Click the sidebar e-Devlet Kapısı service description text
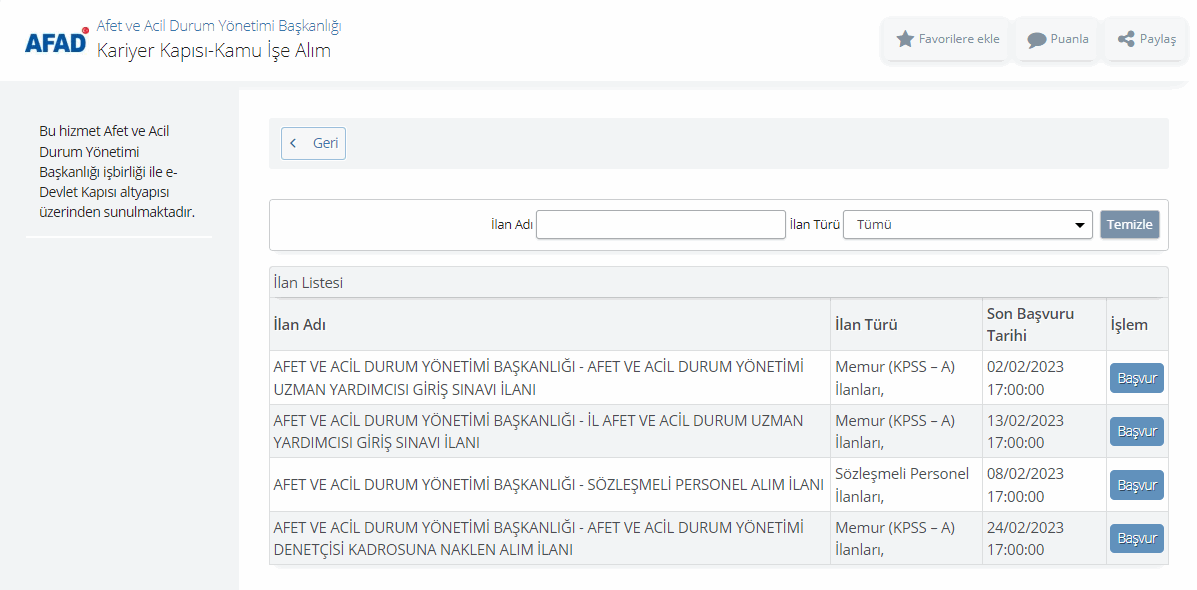Image resolution: width=1197 pixels, height=590 pixels. coord(117,171)
